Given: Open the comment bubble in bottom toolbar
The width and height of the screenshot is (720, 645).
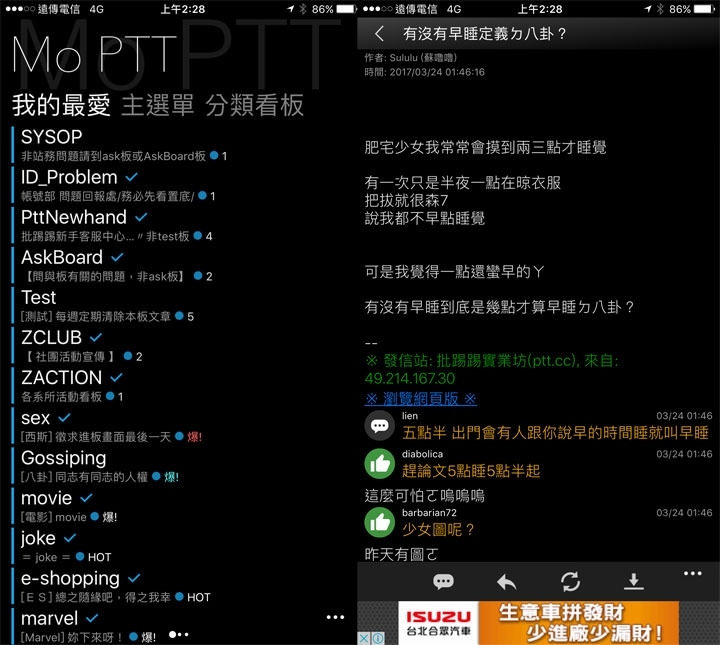Looking at the screenshot, I should coord(443,581).
